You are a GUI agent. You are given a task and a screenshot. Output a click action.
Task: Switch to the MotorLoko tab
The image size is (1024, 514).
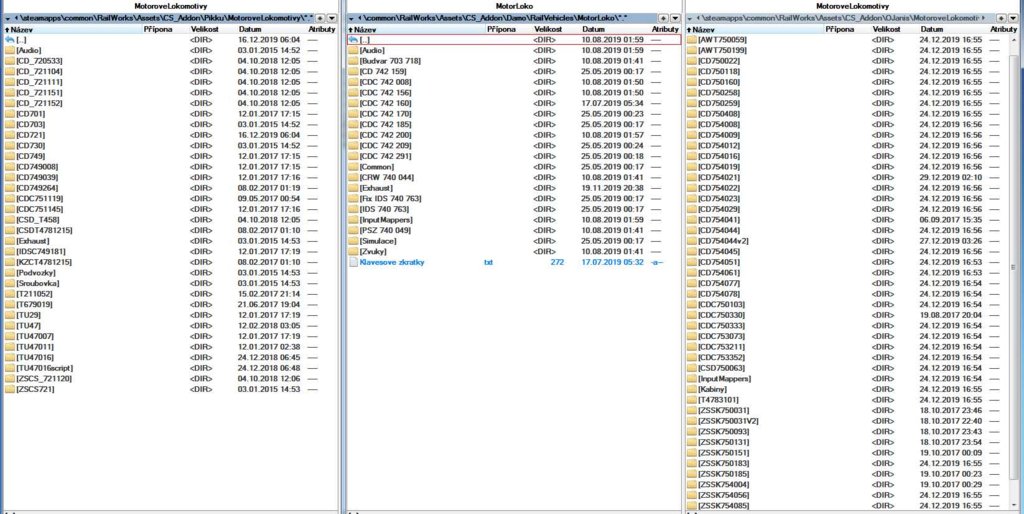click(x=512, y=5)
